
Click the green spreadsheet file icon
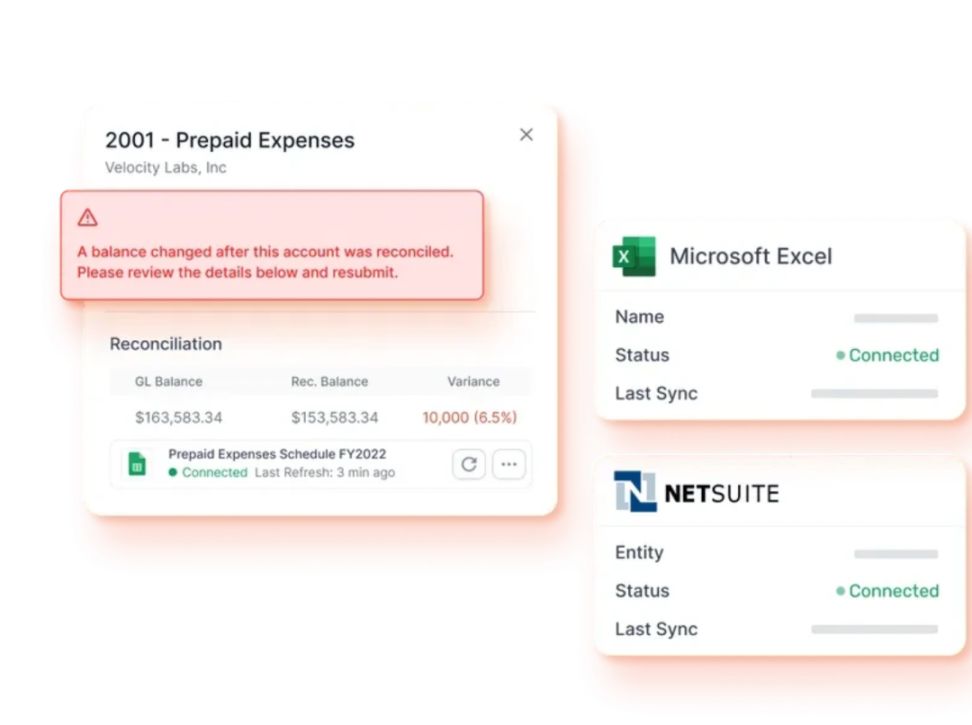[137, 464]
